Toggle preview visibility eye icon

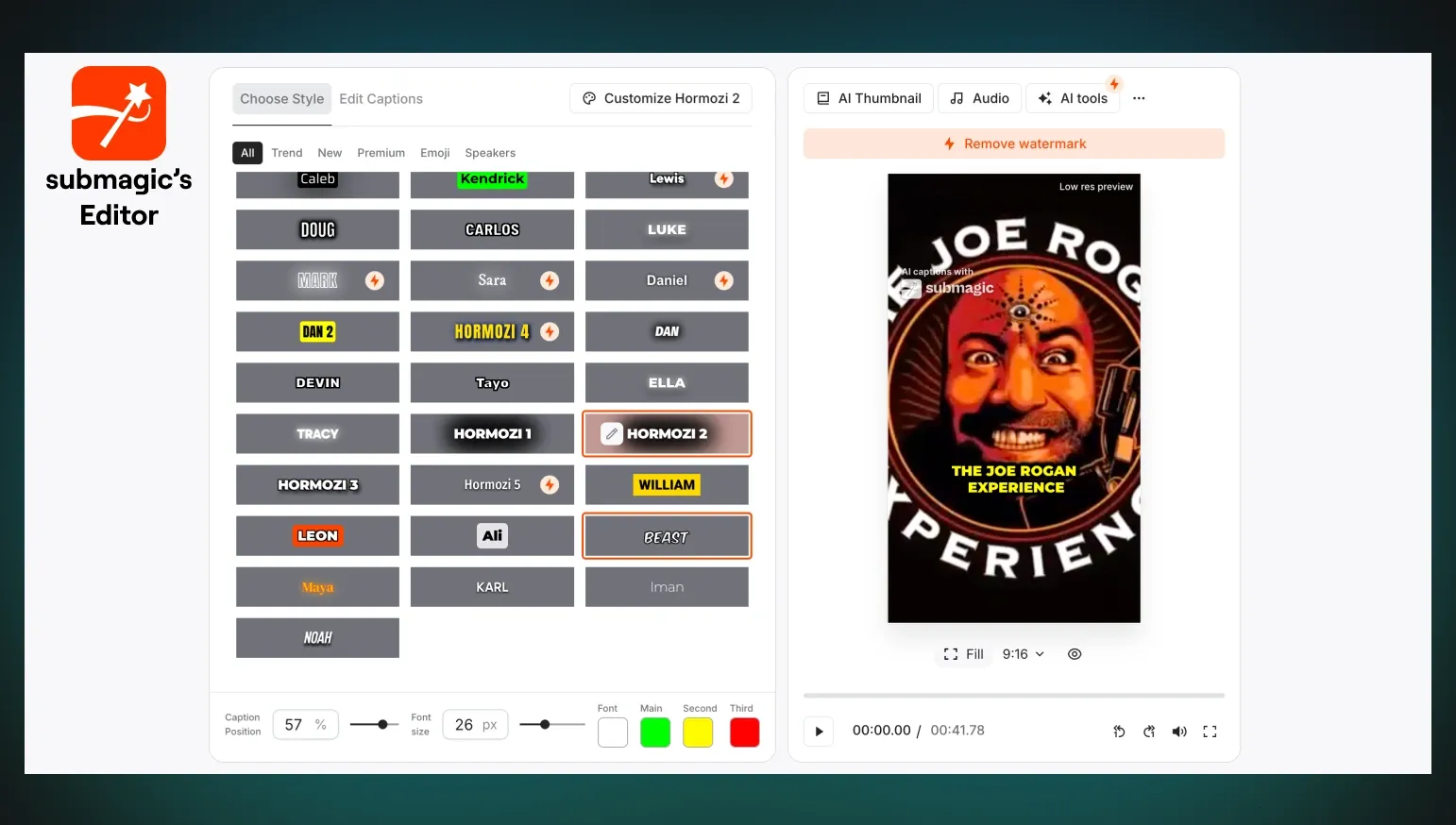(x=1075, y=654)
